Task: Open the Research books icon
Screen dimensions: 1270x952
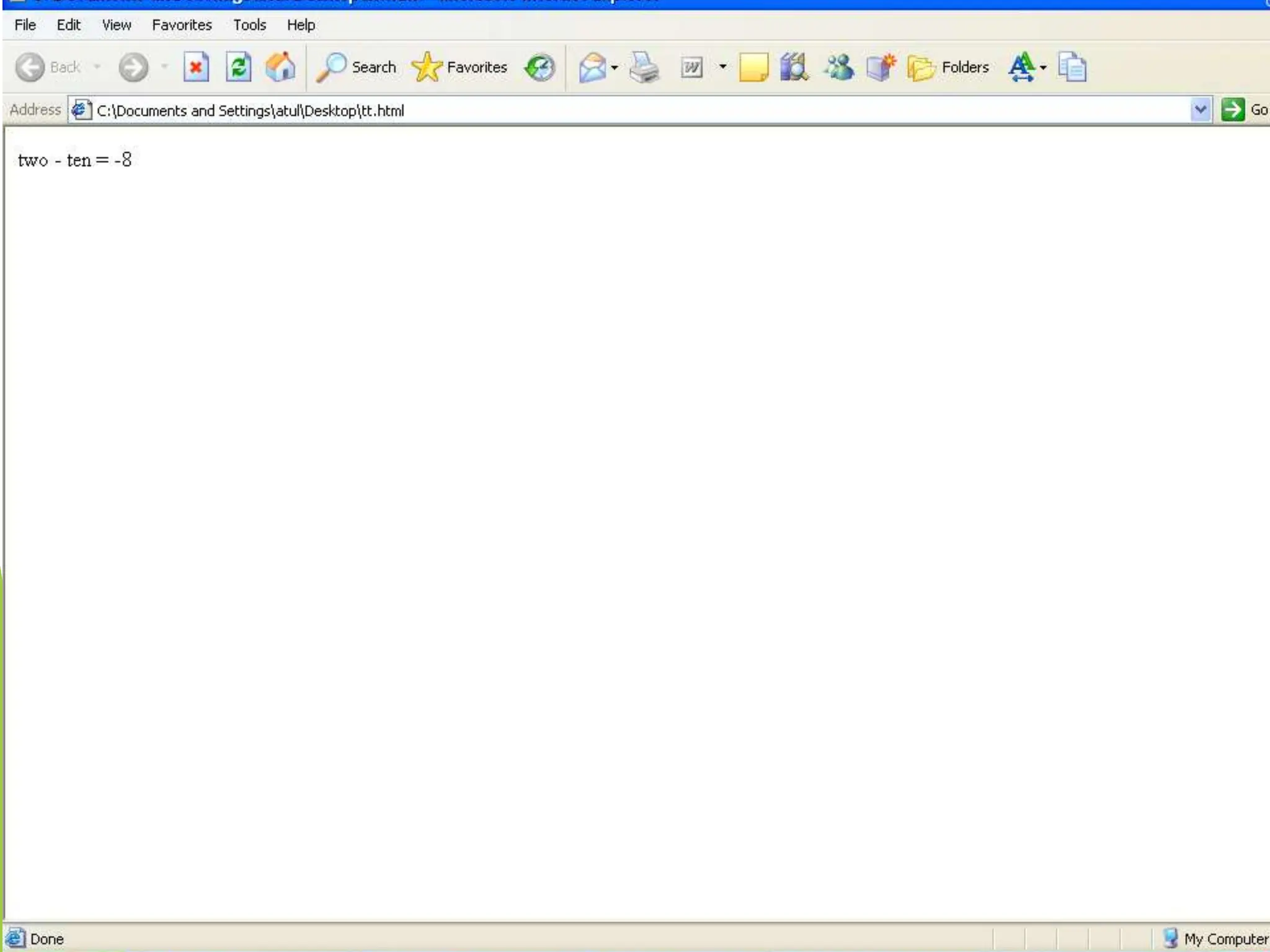Action: pyautogui.click(x=794, y=67)
